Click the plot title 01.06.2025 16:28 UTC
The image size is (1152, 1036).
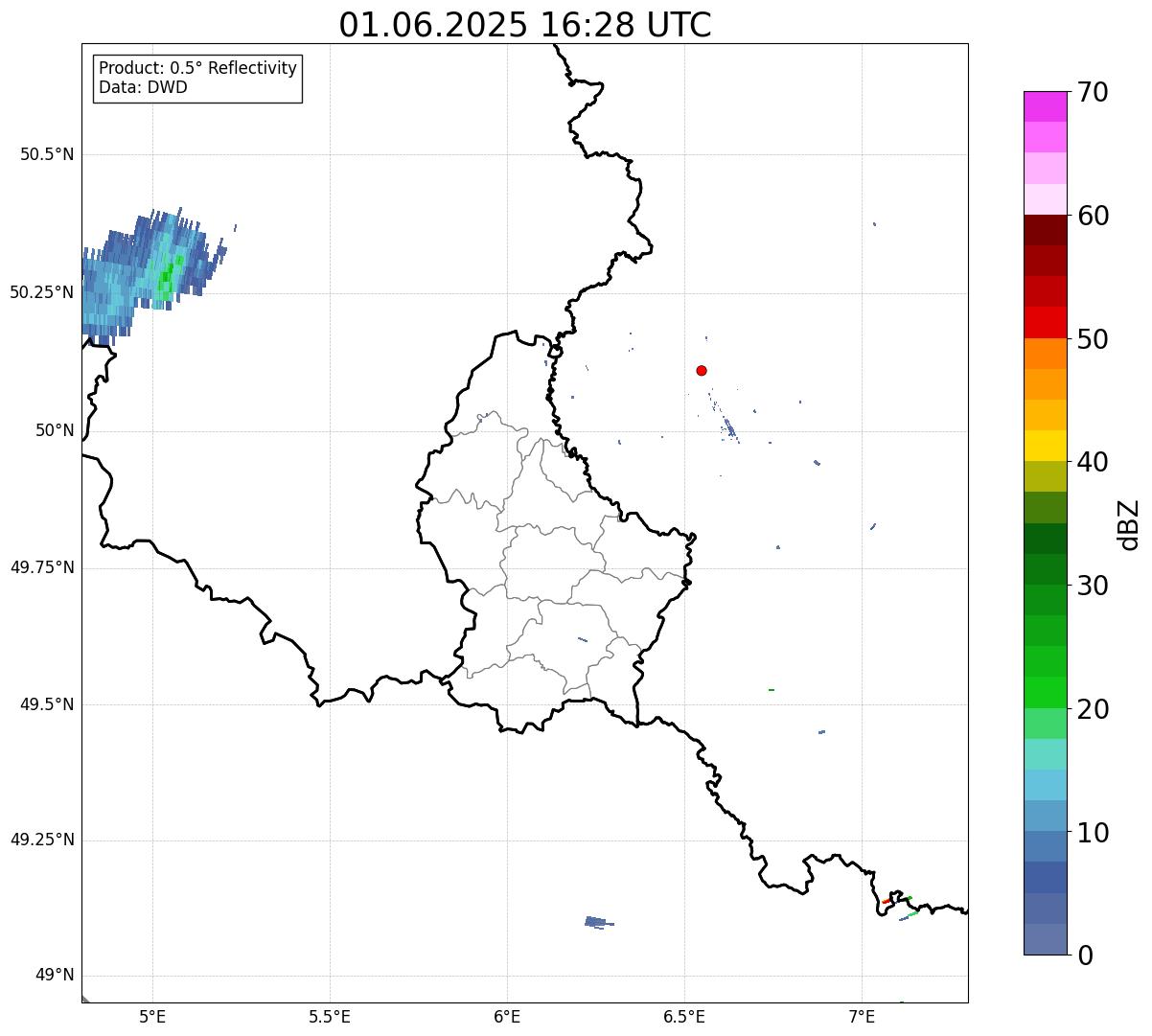click(x=525, y=25)
